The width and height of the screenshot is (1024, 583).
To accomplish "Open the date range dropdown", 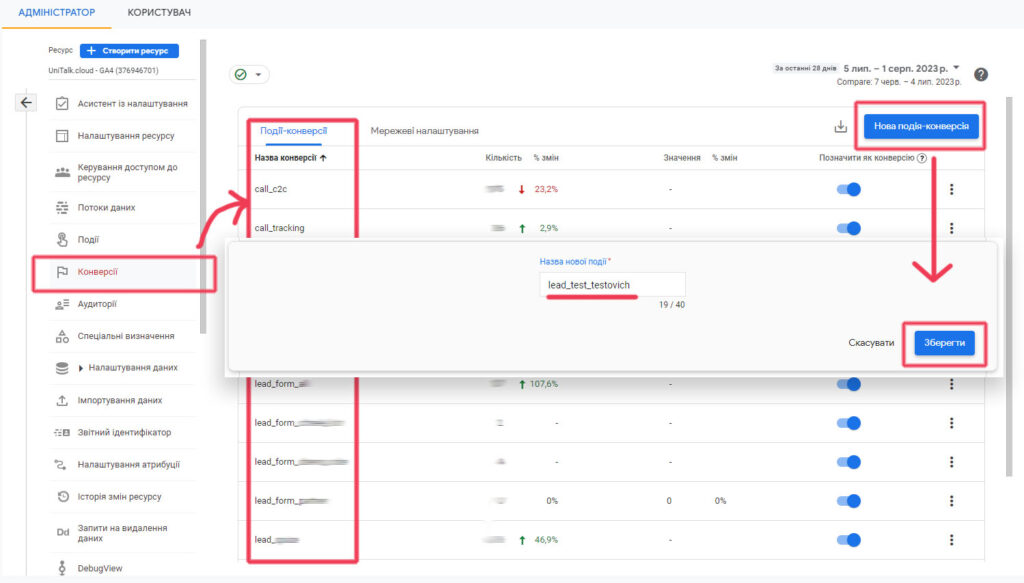I will (x=900, y=68).
